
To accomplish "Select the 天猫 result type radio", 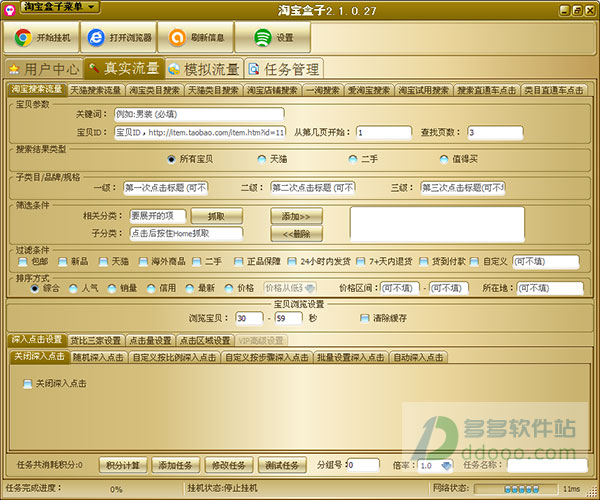I will click(x=262, y=159).
